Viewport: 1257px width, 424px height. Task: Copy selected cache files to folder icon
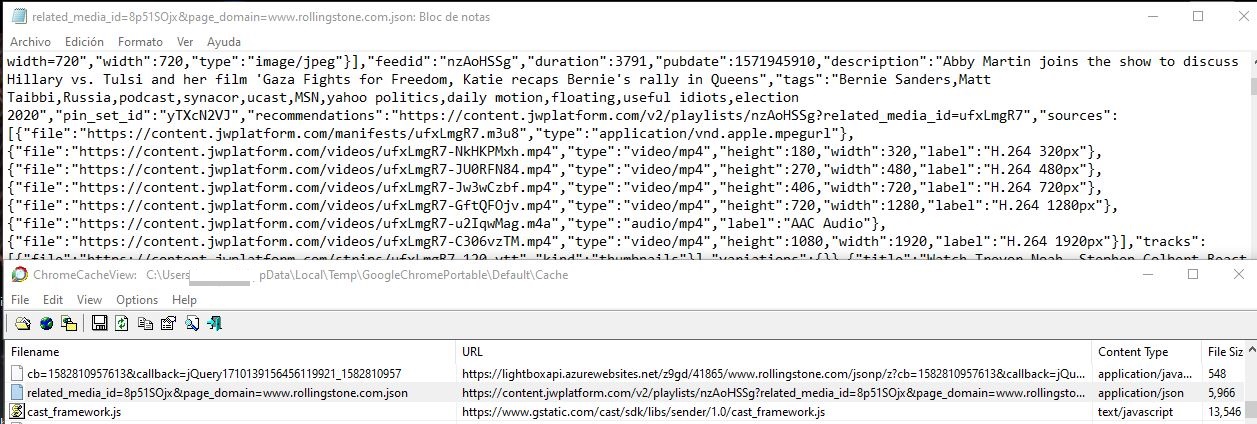point(69,323)
